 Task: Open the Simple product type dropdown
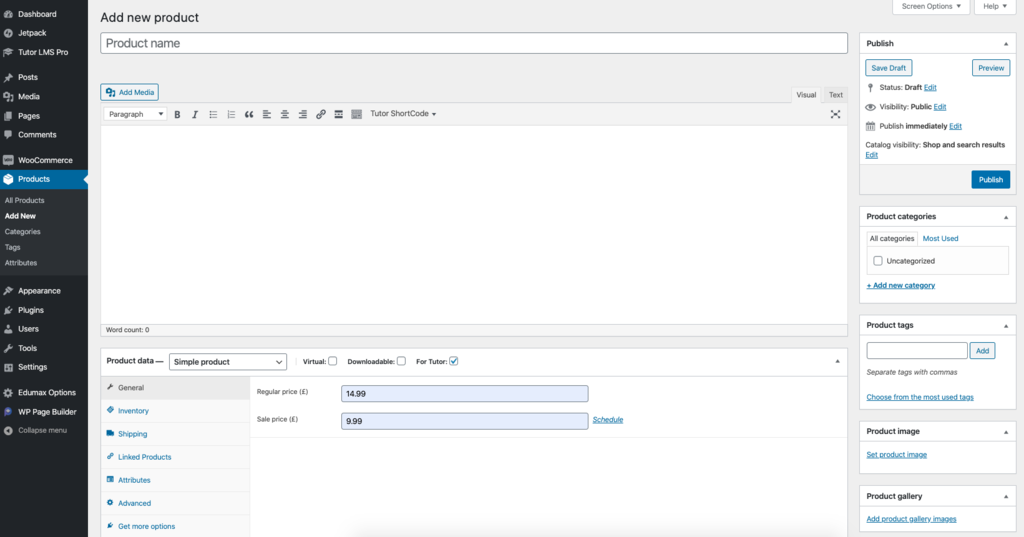point(227,362)
